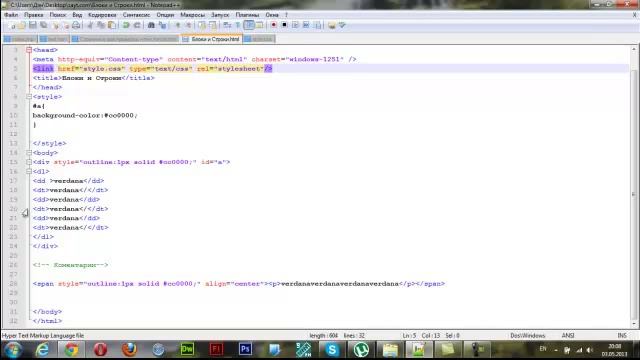Collapse the <dl> list fold marker
Viewport: 640px width, 360px height.
tap(29, 171)
